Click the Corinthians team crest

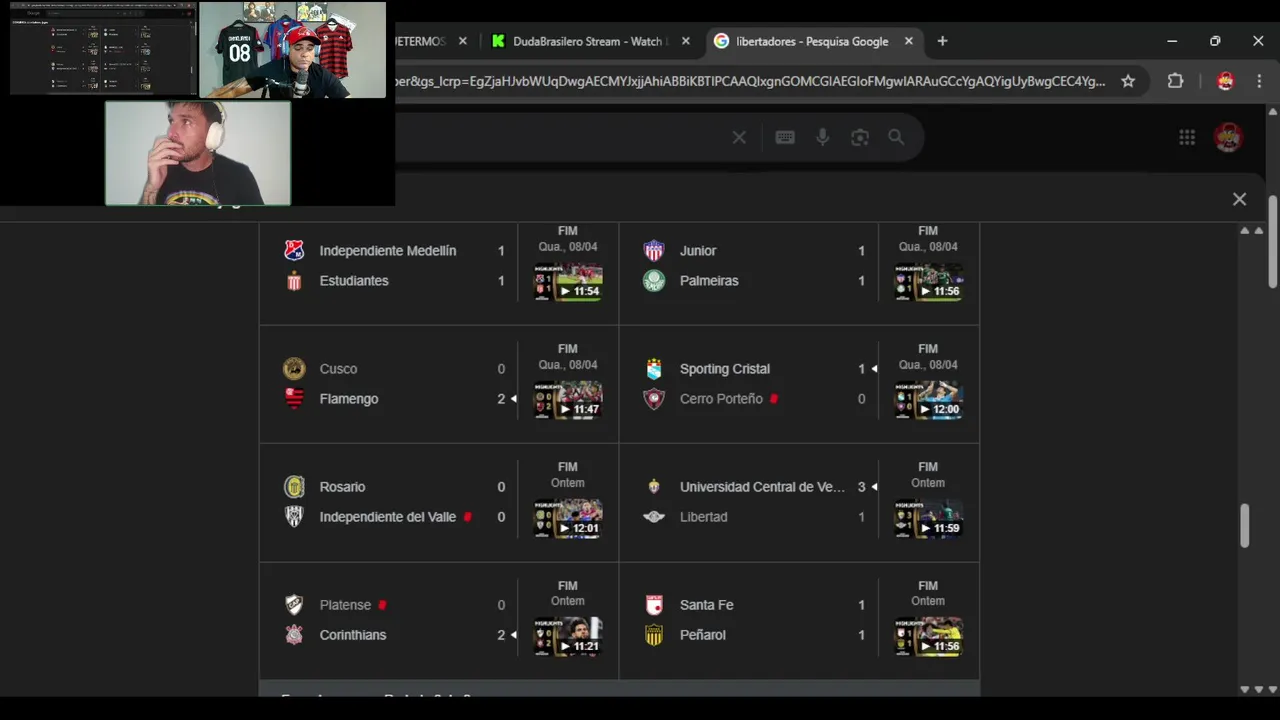pos(294,635)
